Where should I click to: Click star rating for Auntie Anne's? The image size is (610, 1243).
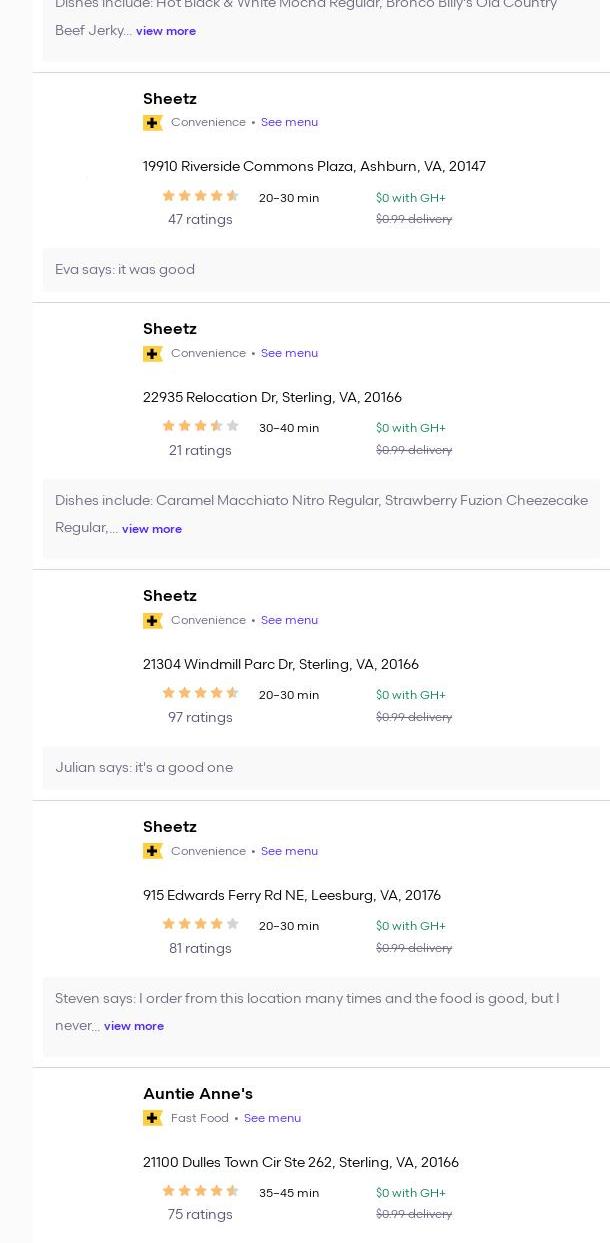tap(200, 1192)
